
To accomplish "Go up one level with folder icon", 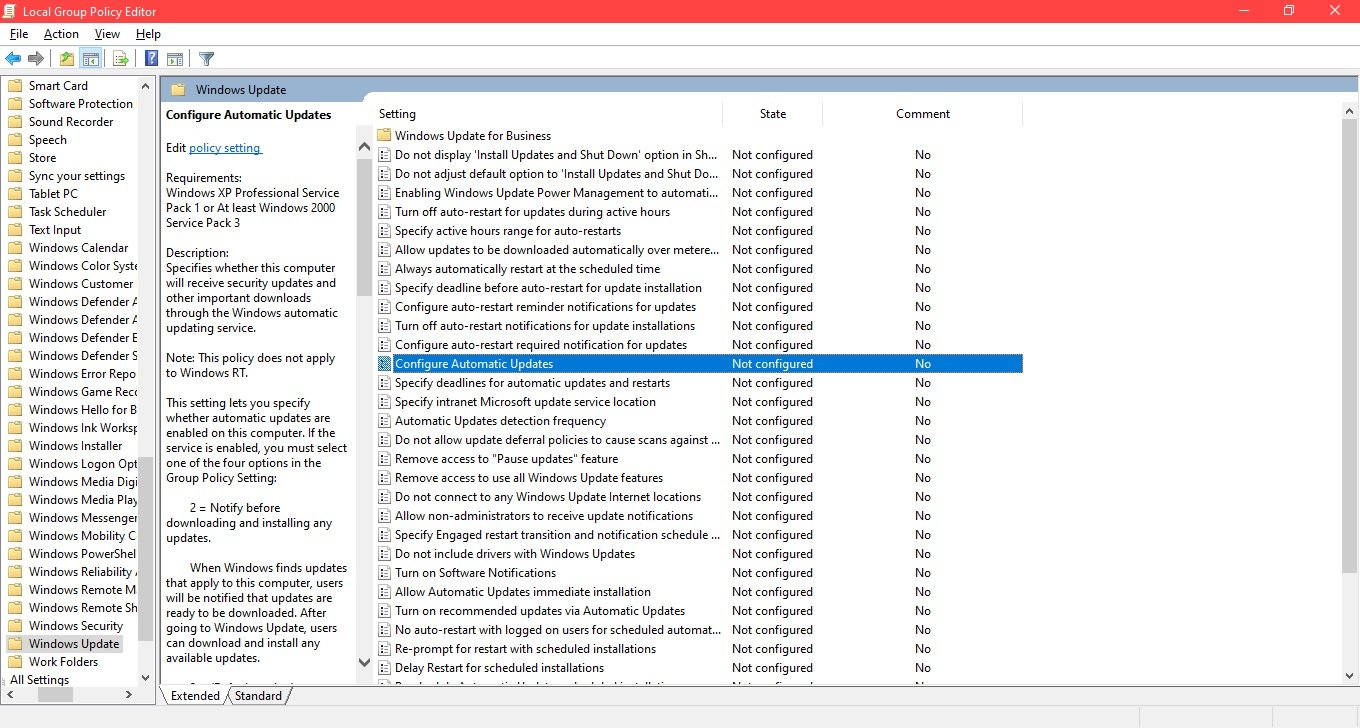I will coord(67,59).
